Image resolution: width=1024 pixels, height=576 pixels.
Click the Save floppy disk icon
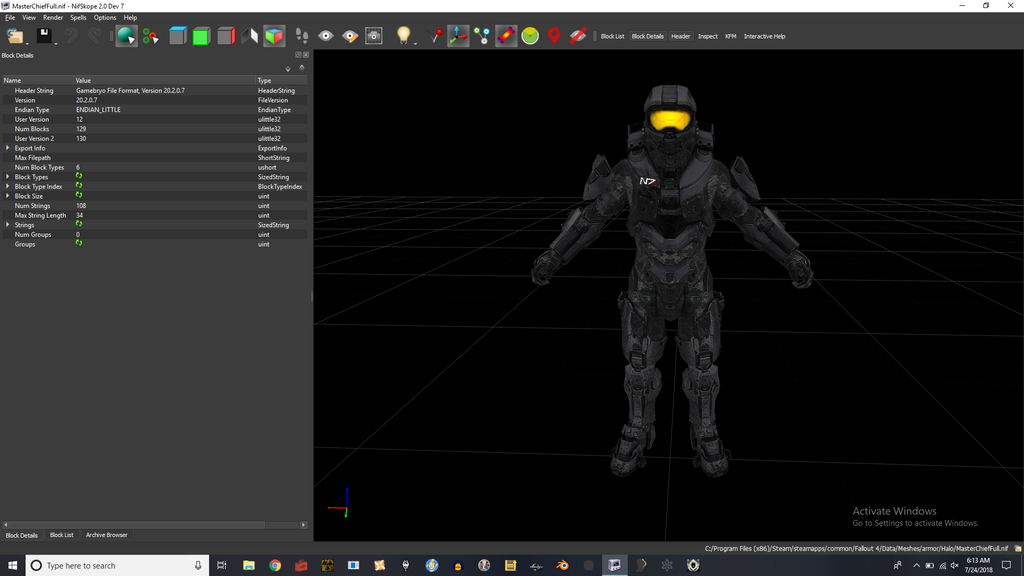[x=44, y=35]
